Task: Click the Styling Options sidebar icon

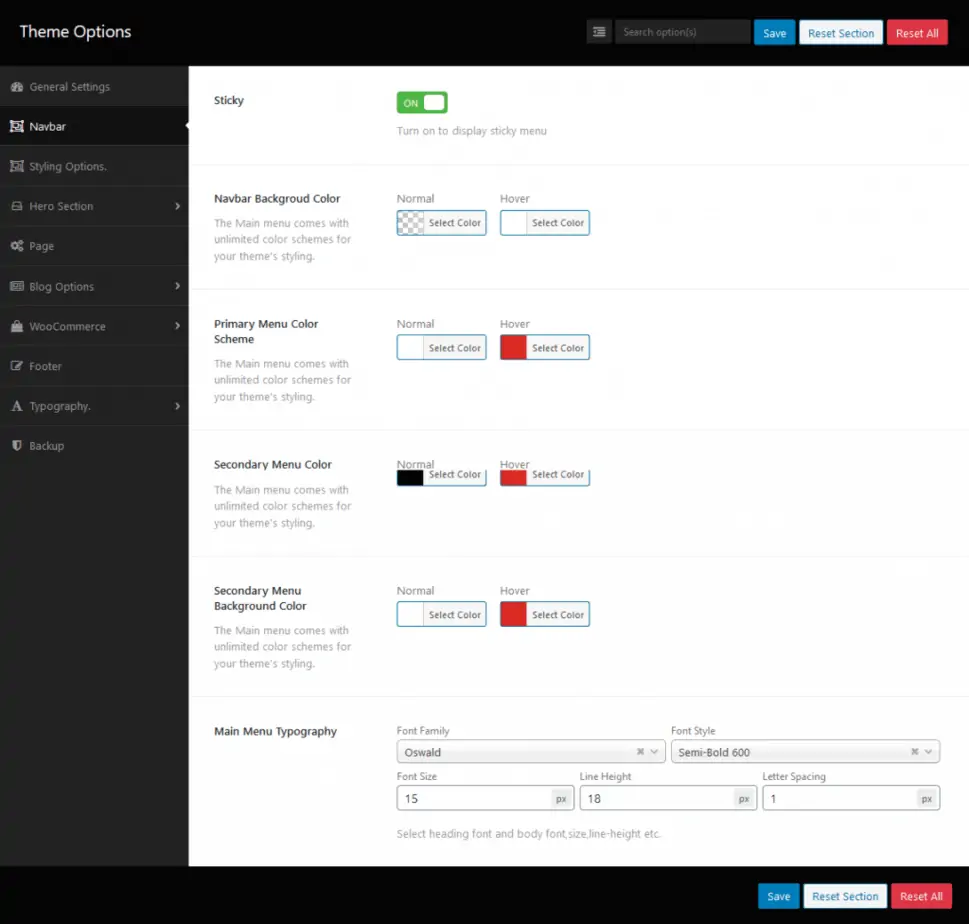Action: point(17,166)
